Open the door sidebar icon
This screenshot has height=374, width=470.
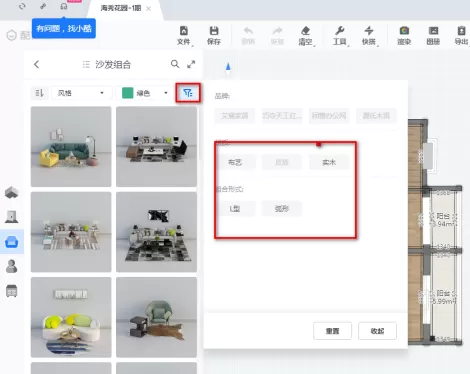click(12, 217)
